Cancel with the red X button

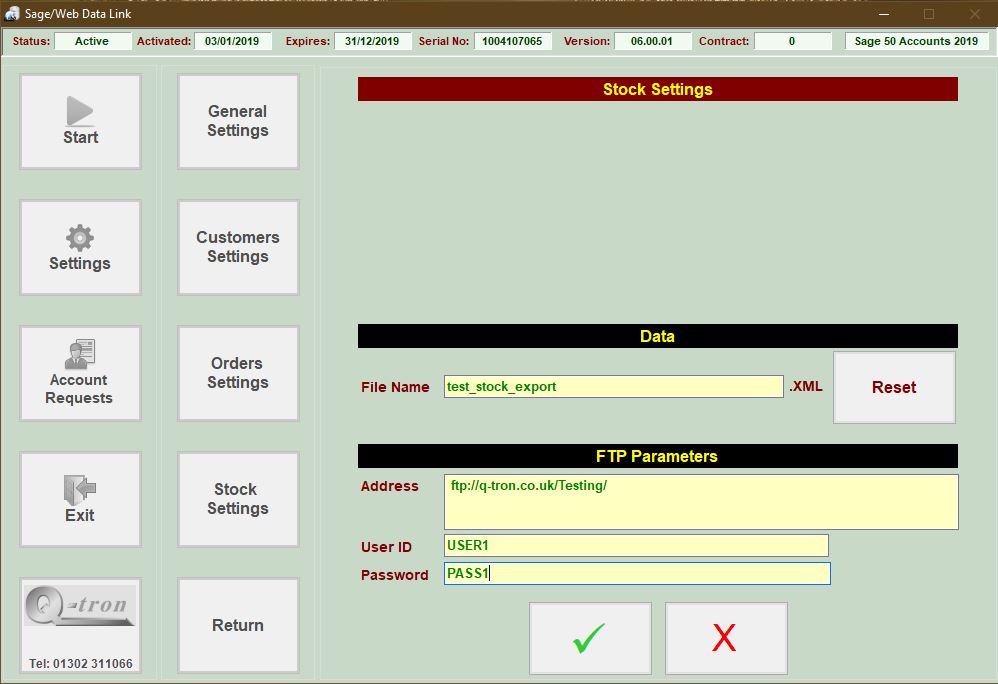tap(726, 638)
